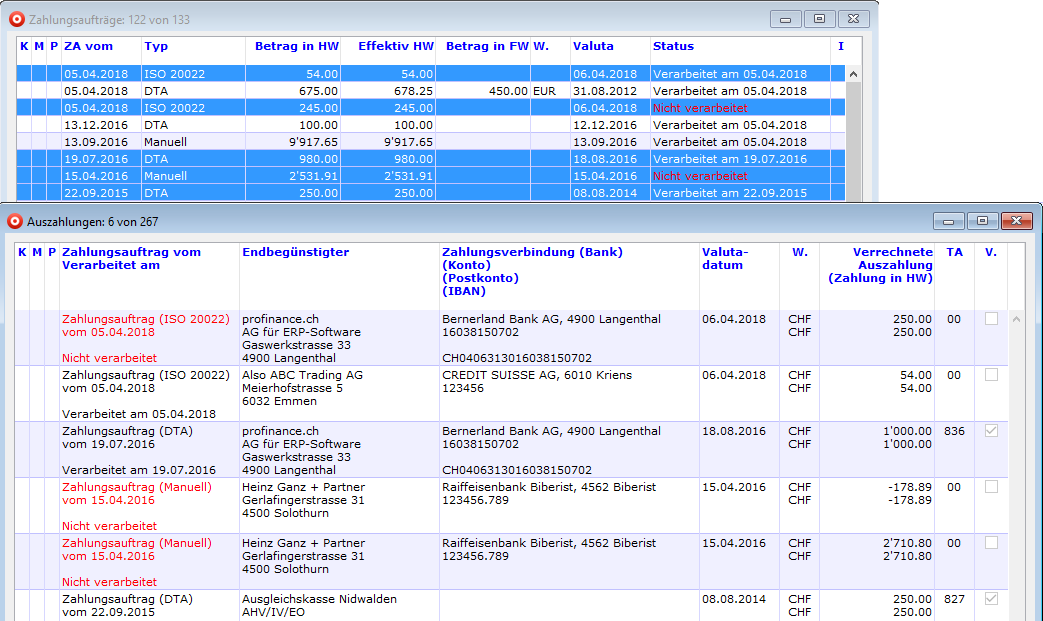This screenshot has width=1043, height=621.
Task: Click the 'Betrag in HW' column header
Action: click(x=297, y=46)
